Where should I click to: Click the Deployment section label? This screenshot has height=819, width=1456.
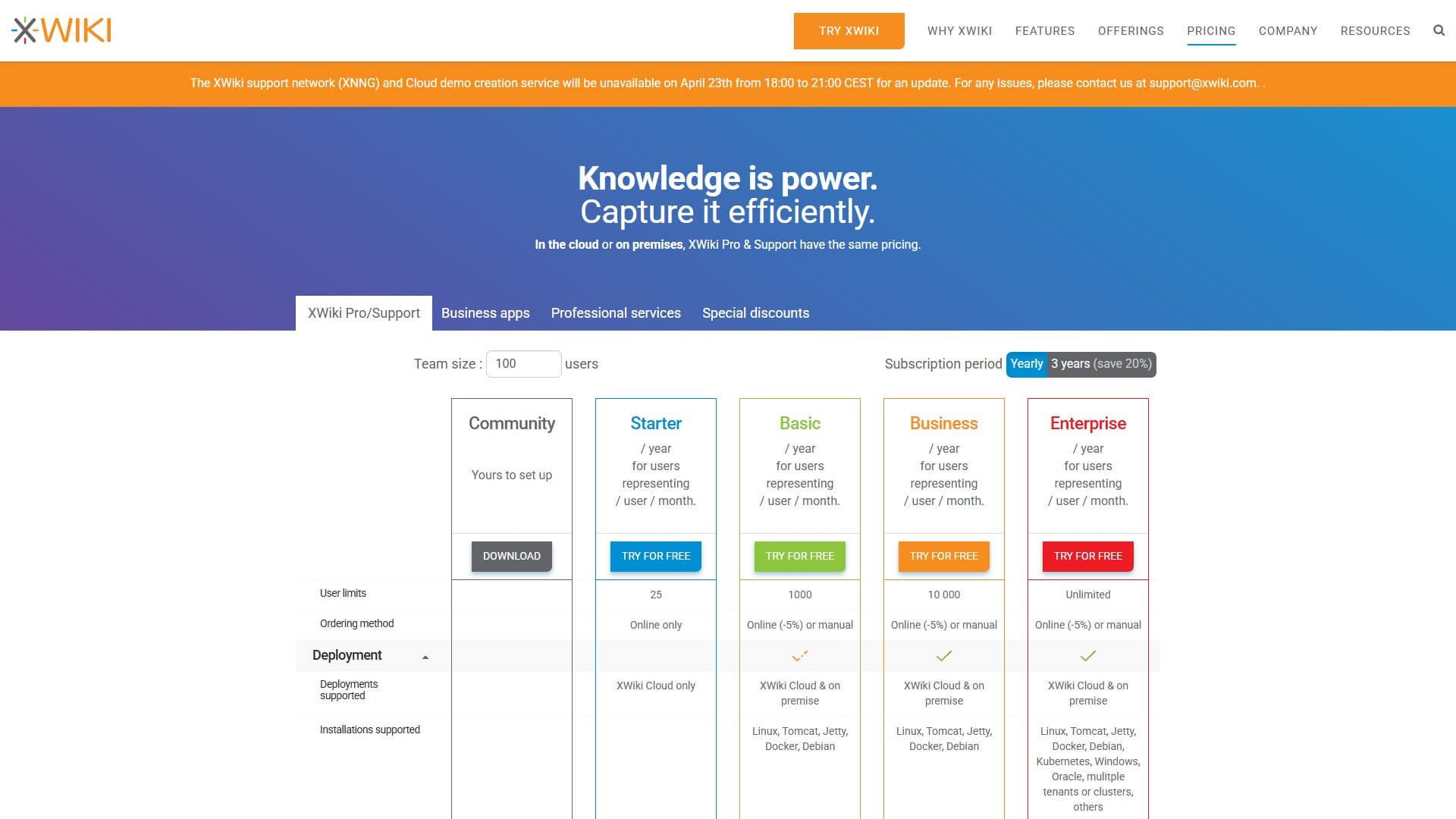(x=347, y=655)
